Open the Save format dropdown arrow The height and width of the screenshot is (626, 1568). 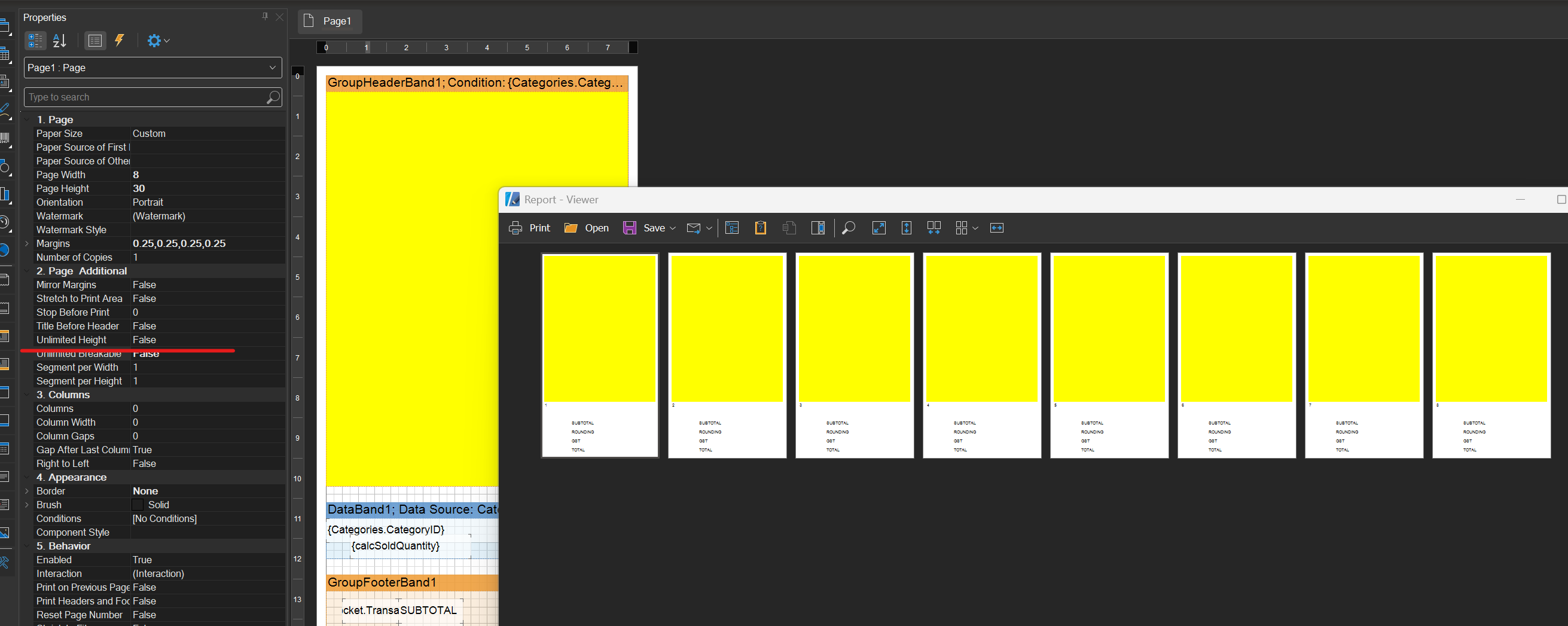pyautogui.click(x=673, y=228)
